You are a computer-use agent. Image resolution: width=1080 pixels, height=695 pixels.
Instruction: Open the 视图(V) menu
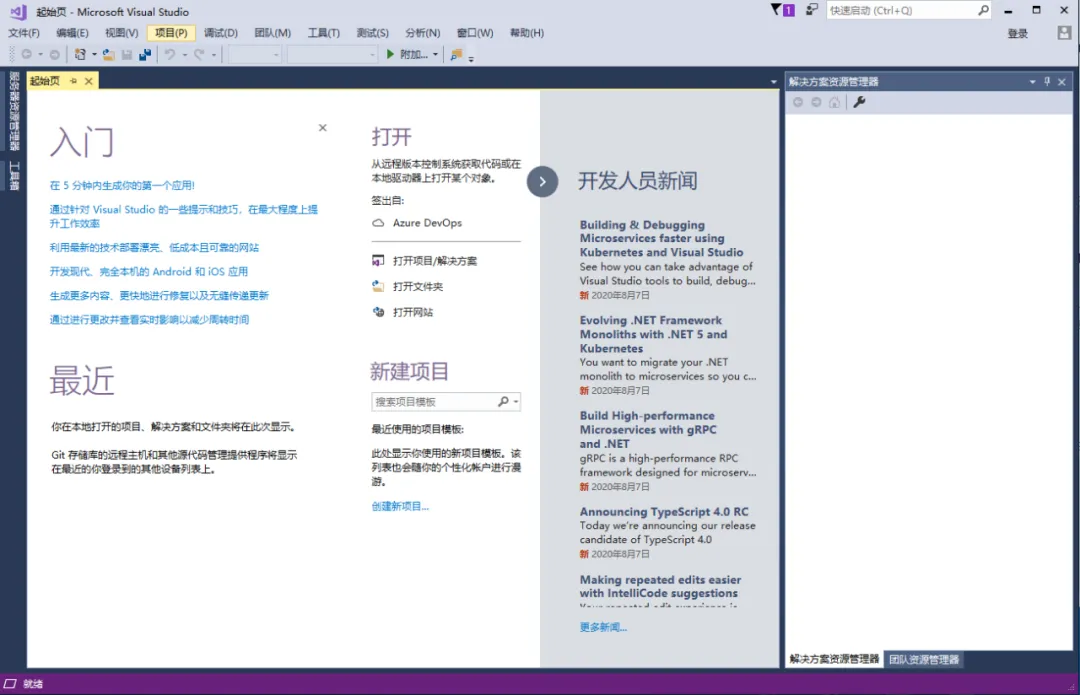tap(121, 32)
